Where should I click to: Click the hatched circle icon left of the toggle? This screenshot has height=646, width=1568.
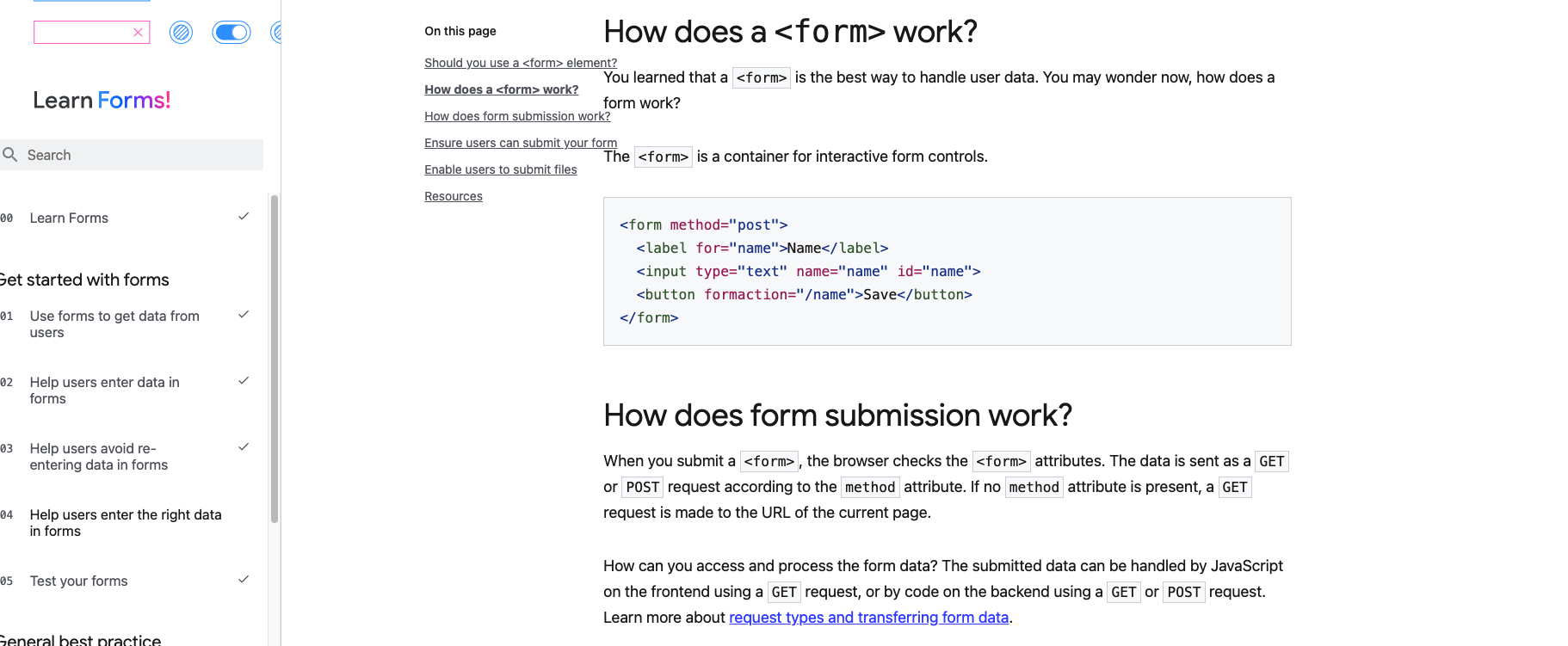pos(181,32)
